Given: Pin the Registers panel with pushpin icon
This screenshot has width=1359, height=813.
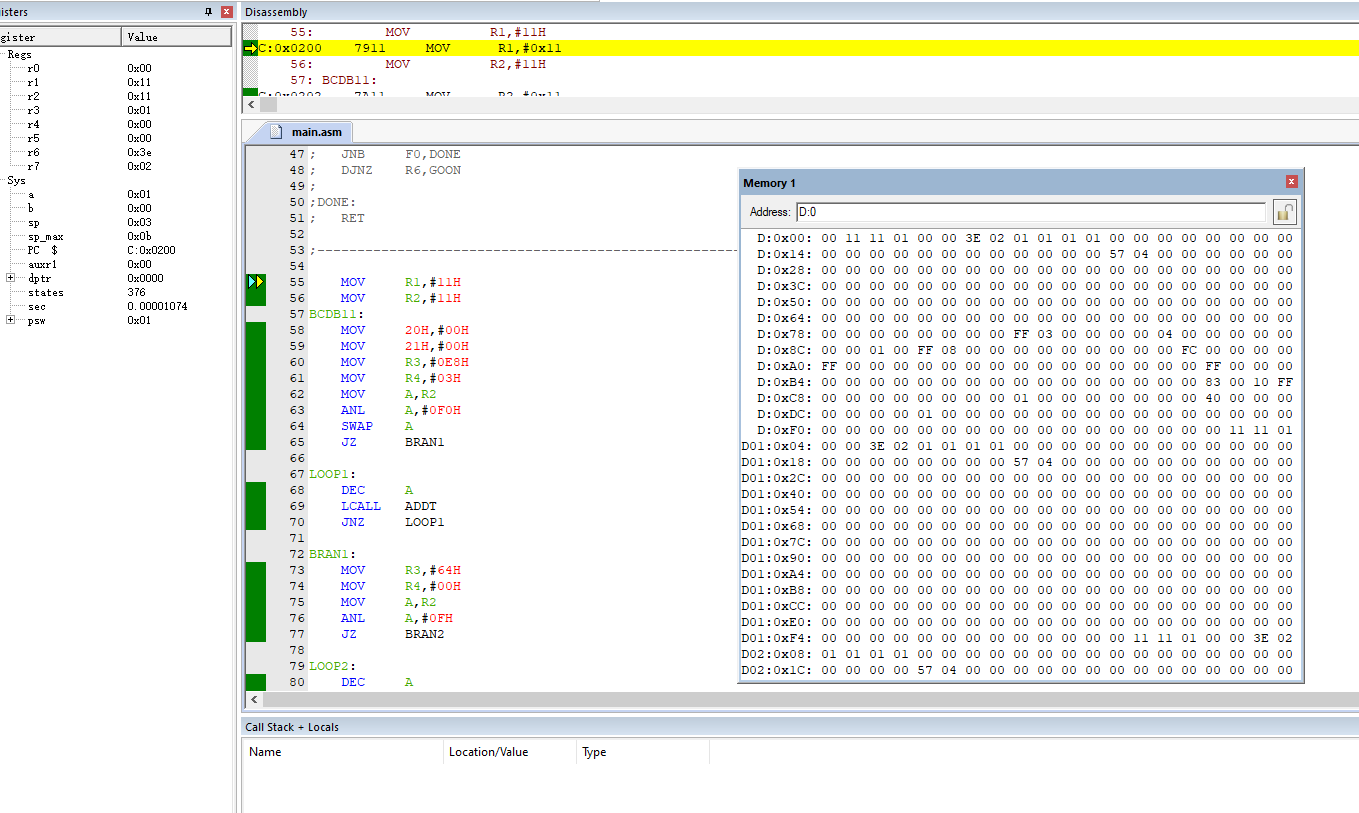Looking at the screenshot, I should (209, 12).
